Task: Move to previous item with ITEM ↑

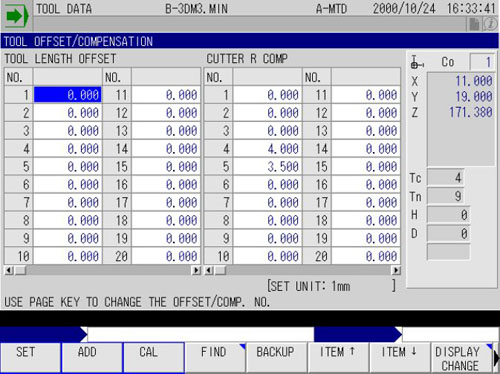Action: tap(339, 358)
